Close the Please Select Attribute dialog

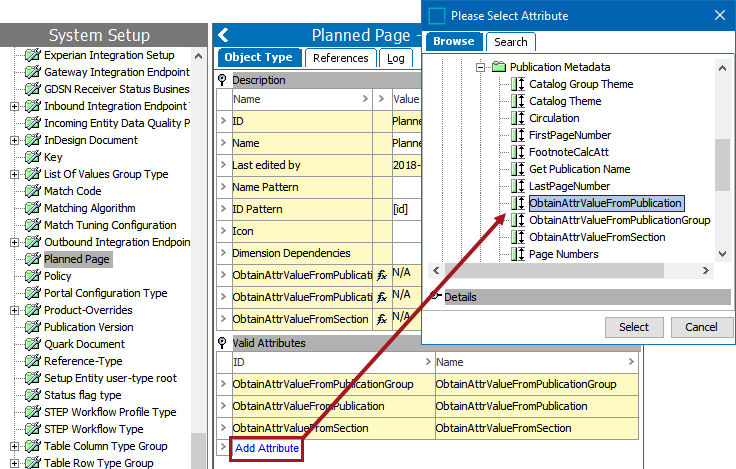(720, 15)
